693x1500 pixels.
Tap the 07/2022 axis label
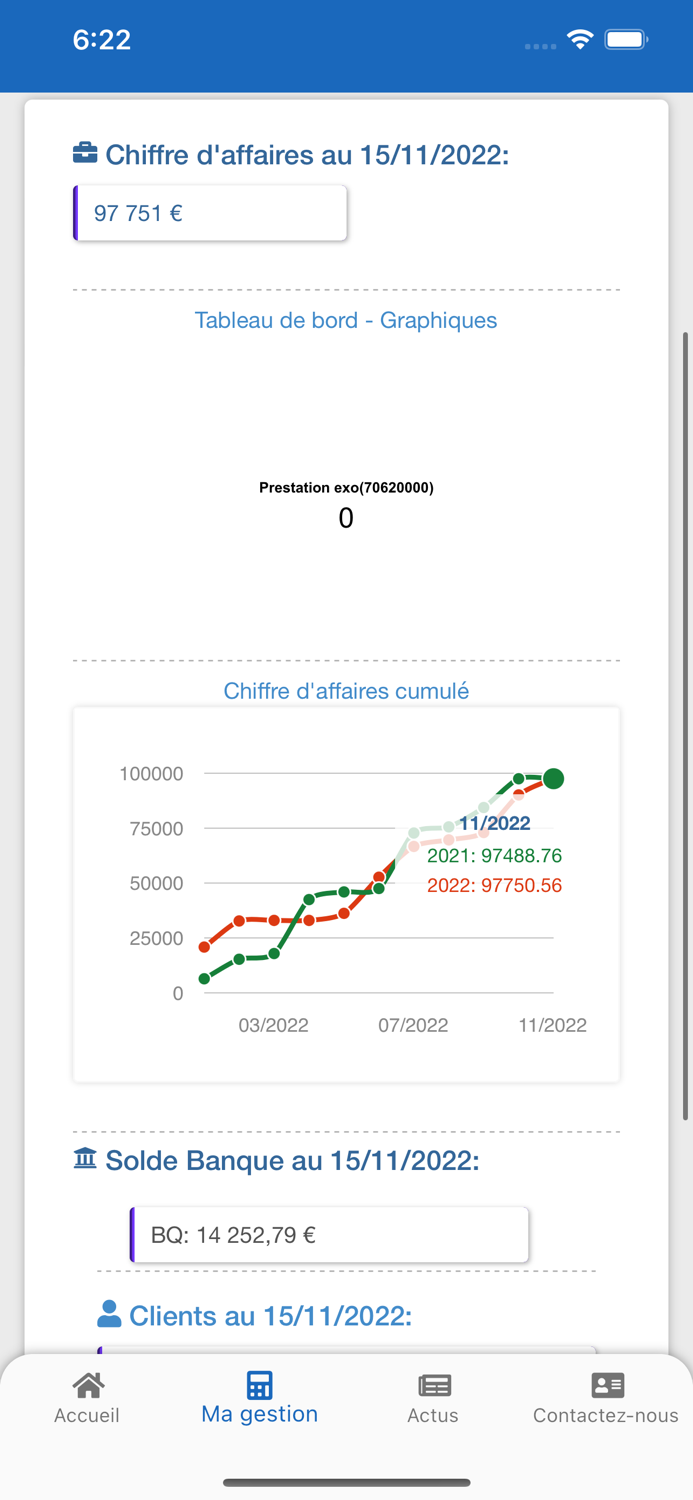tap(413, 1025)
